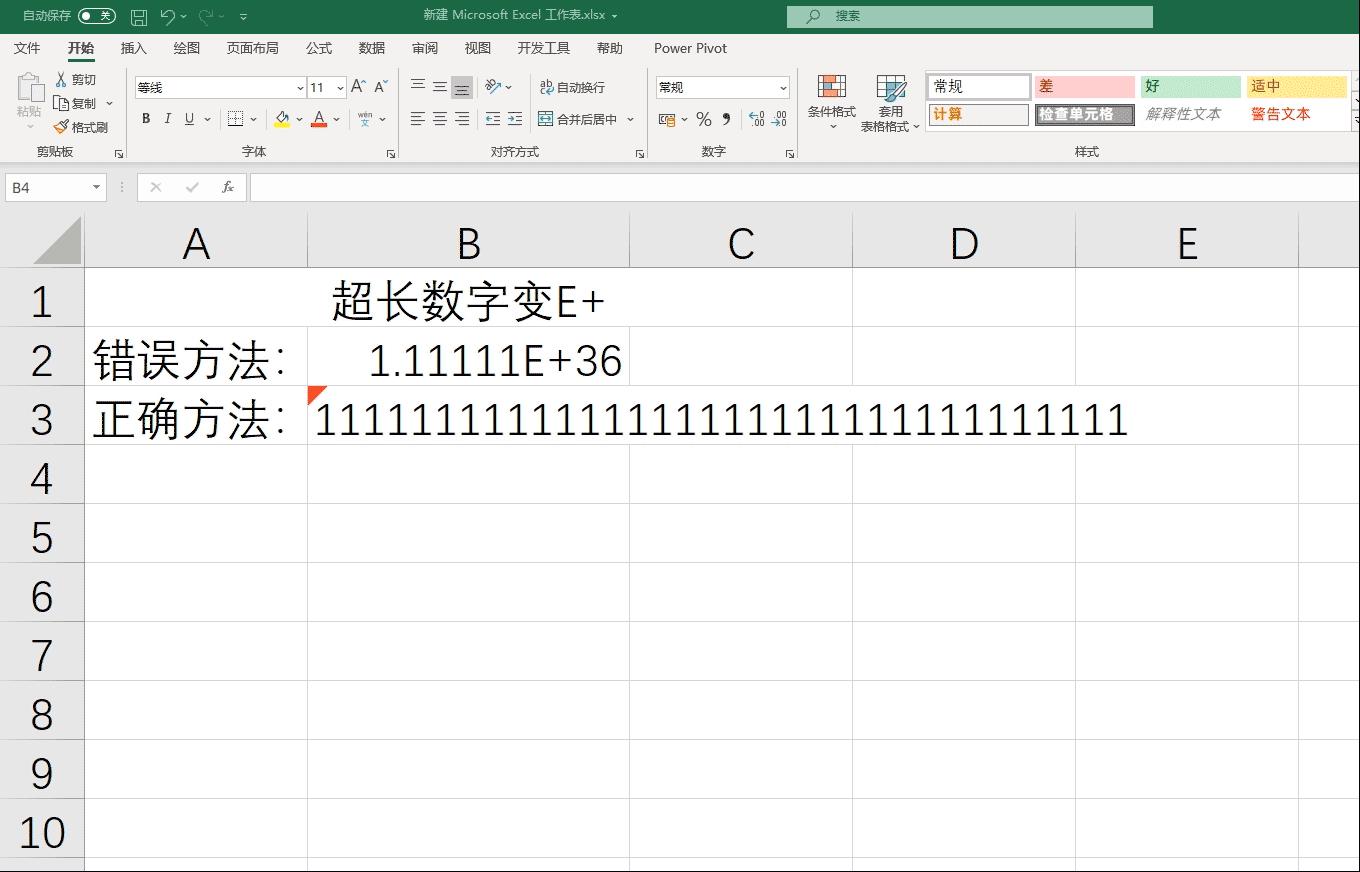The width and height of the screenshot is (1360, 872).
Task: Toggle Italic formatting
Action: click(166, 118)
